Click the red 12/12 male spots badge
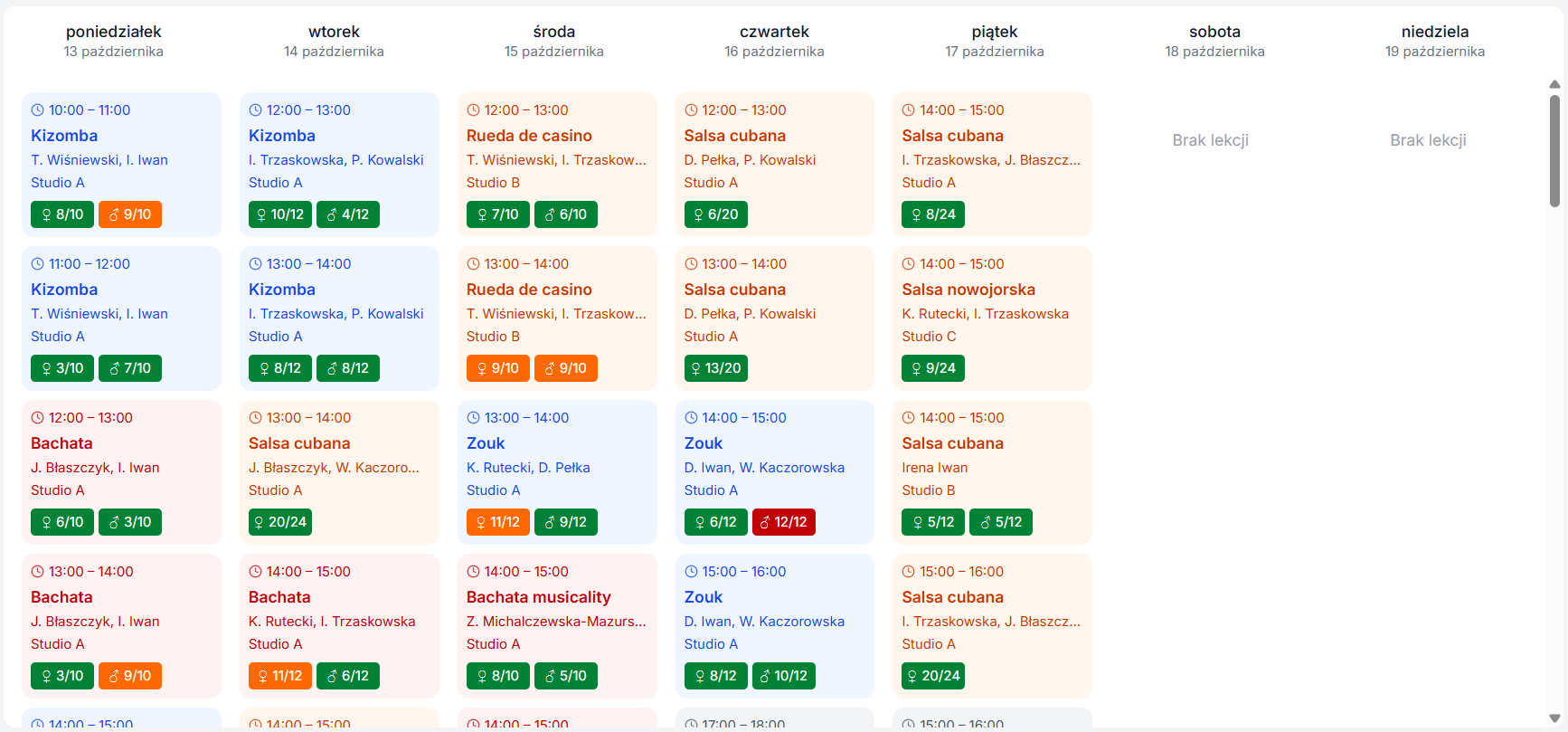Screen dimensions: 1568x732 [783, 522]
